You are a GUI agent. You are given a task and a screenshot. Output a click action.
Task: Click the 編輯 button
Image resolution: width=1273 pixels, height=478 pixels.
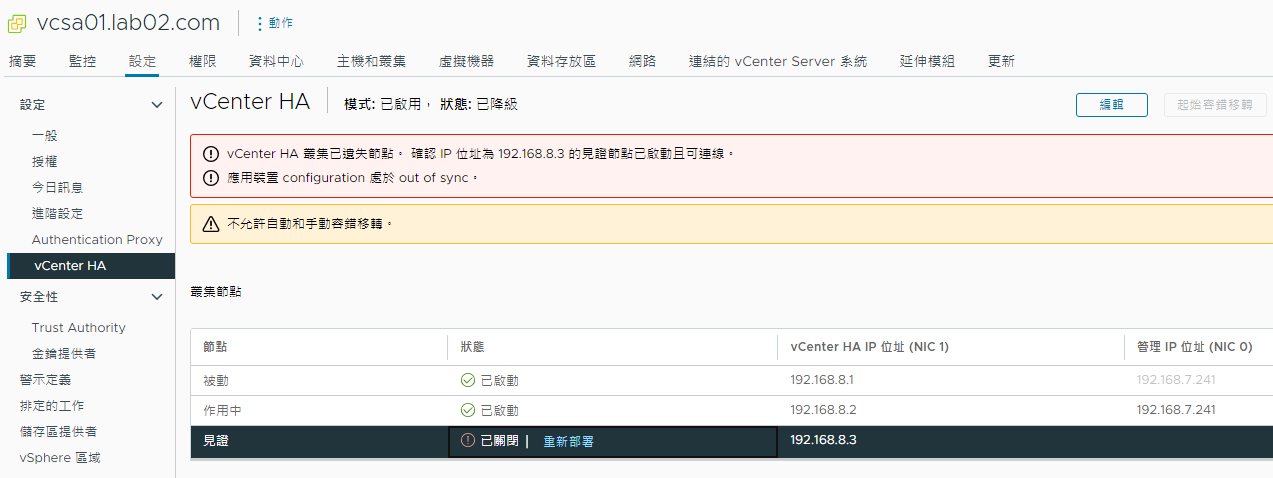tap(1111, 105)
